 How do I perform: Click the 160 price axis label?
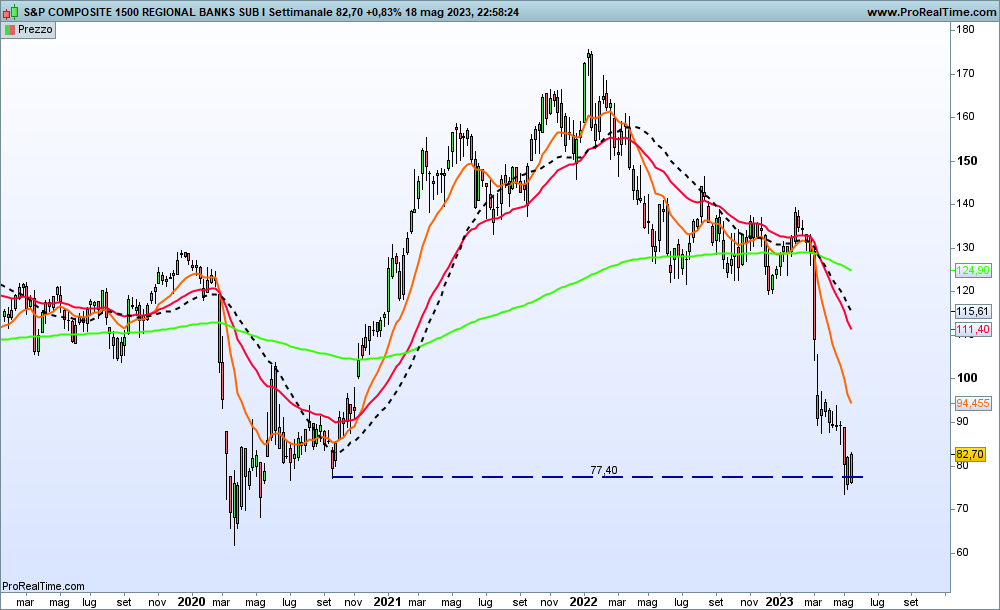click(x=966, y=117)
